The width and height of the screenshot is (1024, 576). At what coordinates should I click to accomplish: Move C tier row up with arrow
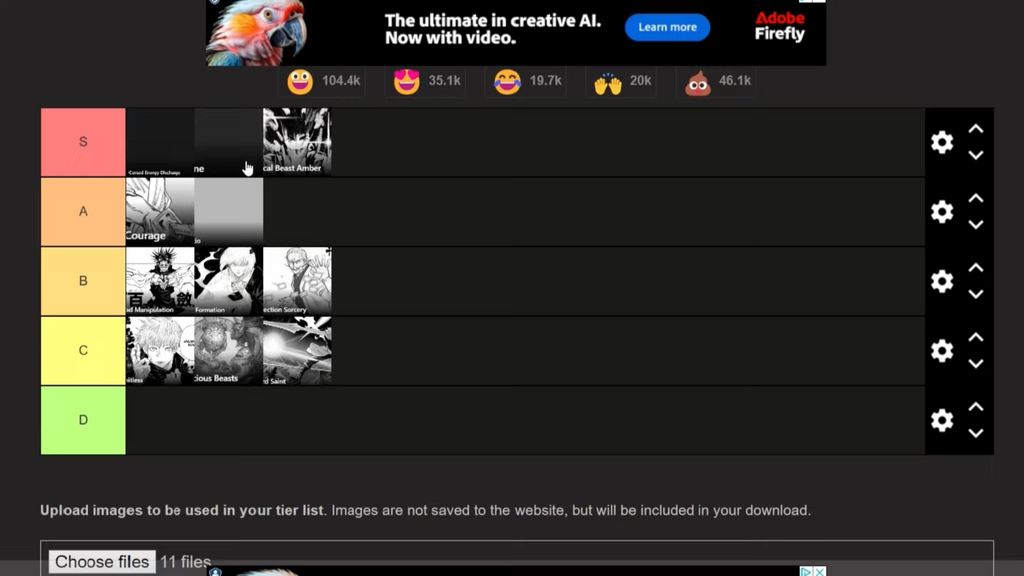tap(976, 337)
